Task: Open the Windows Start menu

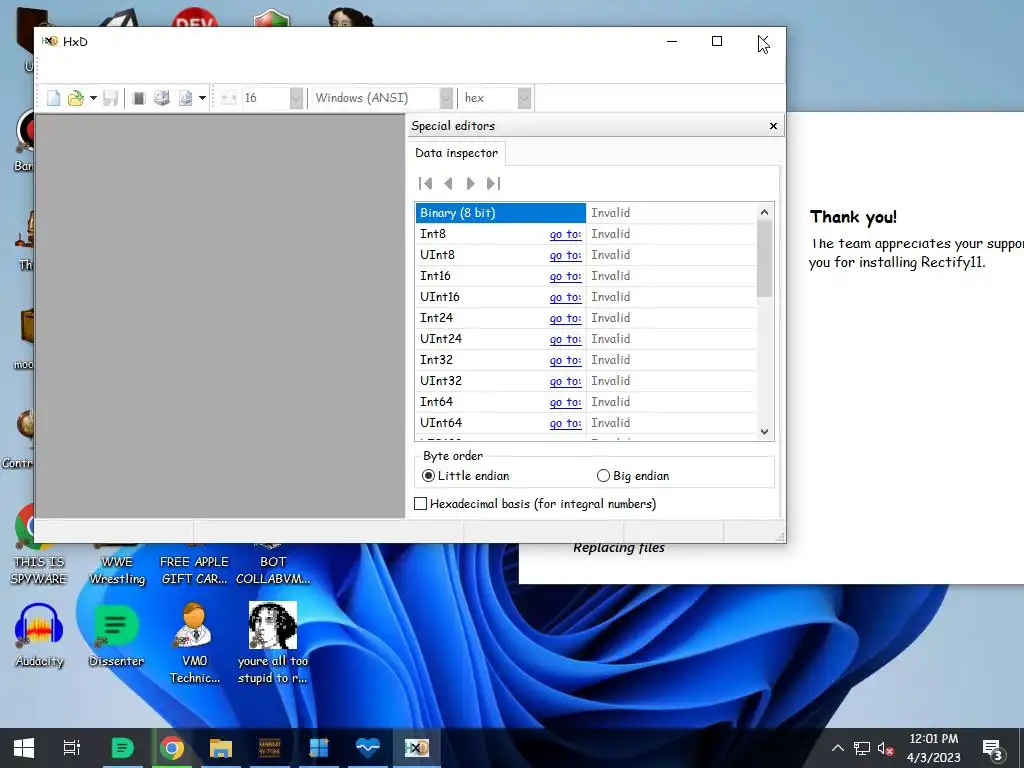Action: click(x=24, y=748)
